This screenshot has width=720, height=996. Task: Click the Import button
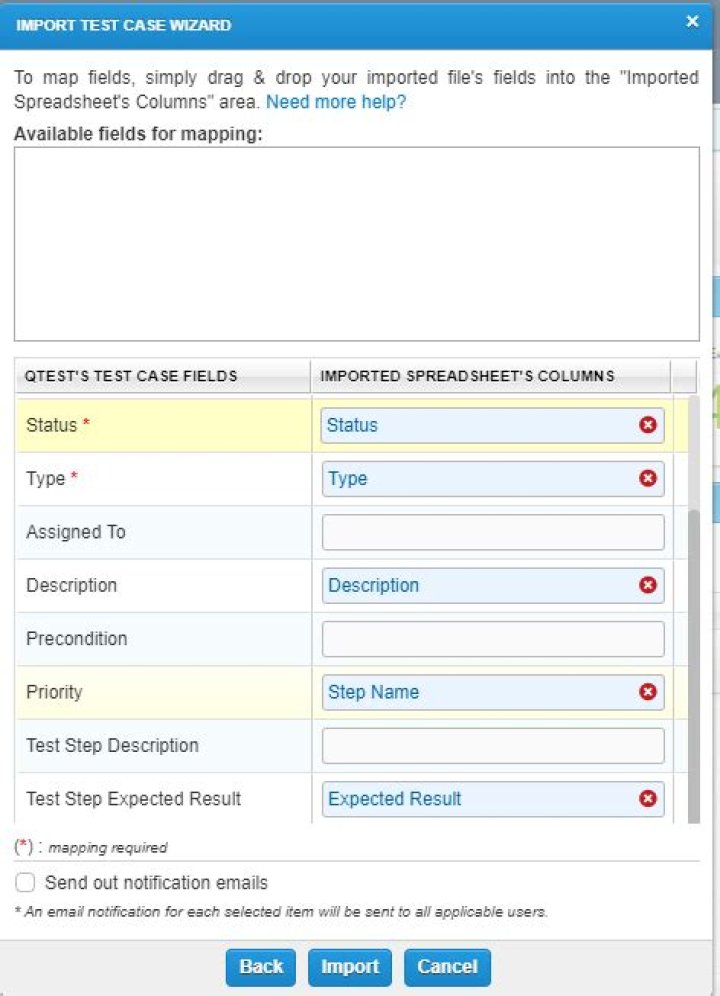pos(350,967)
